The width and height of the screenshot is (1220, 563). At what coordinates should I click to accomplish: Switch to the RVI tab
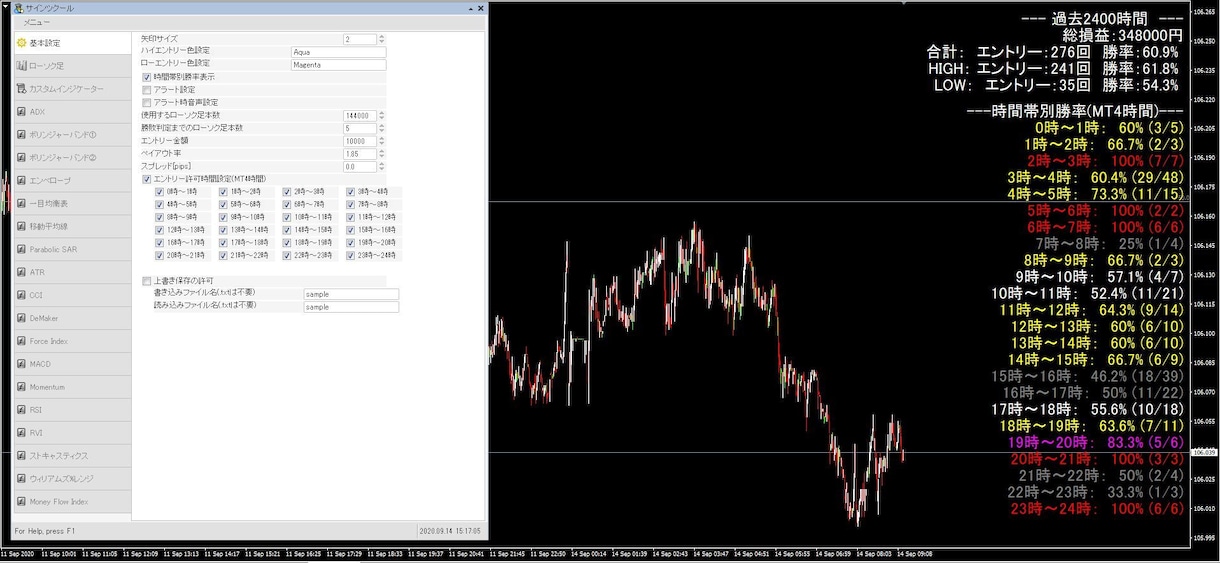point(71,433)
